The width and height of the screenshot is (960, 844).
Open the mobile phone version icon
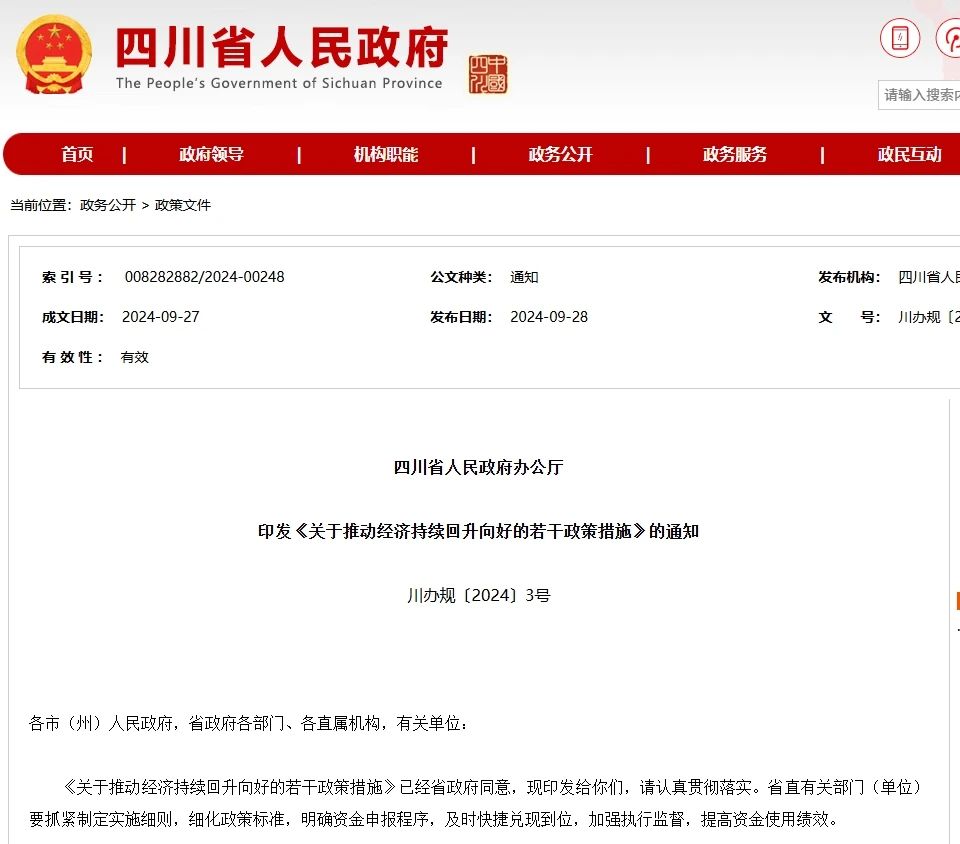[x=899, y=38]
